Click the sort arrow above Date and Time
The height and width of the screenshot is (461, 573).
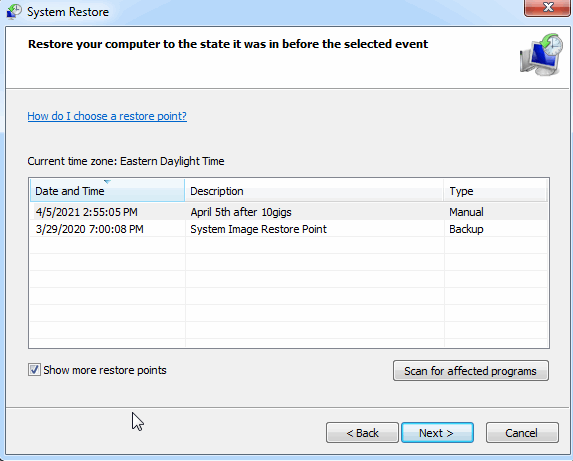coord(107,182)
